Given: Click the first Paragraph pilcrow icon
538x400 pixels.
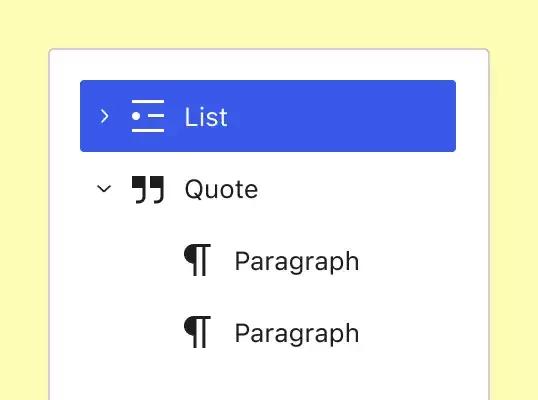Looking at the screenshot, I should (x=197, y=260).
